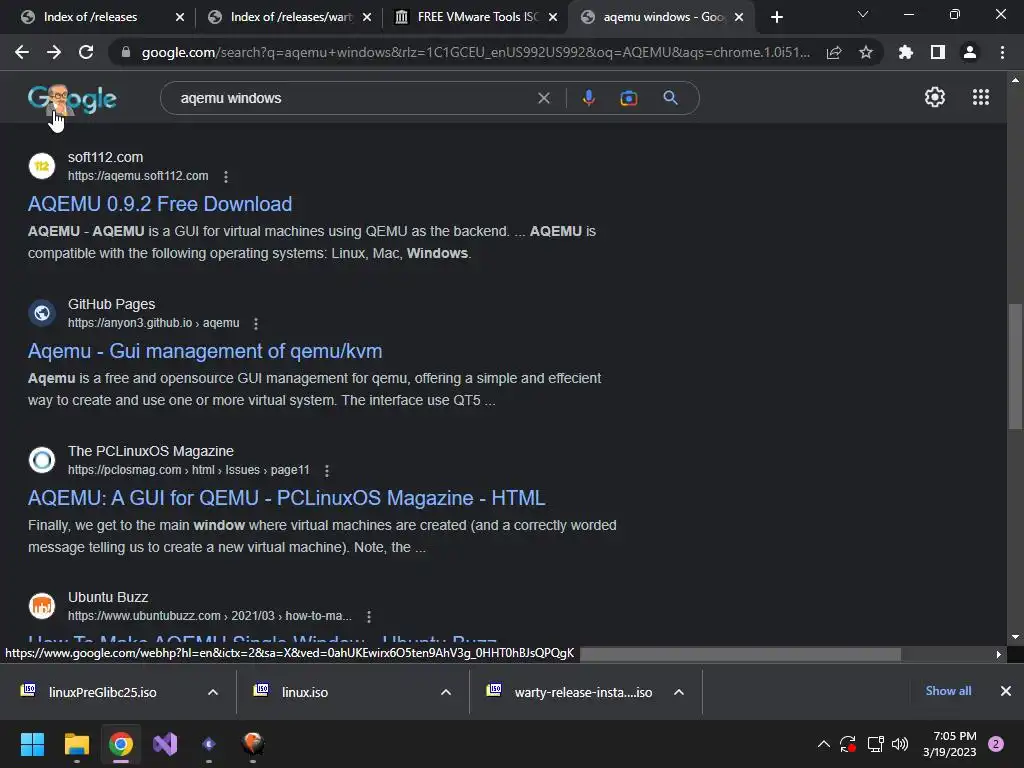Screen dimensions: 1024x768
Task: Click the GitHub Pages globe favicon
Action: [42, 313]
